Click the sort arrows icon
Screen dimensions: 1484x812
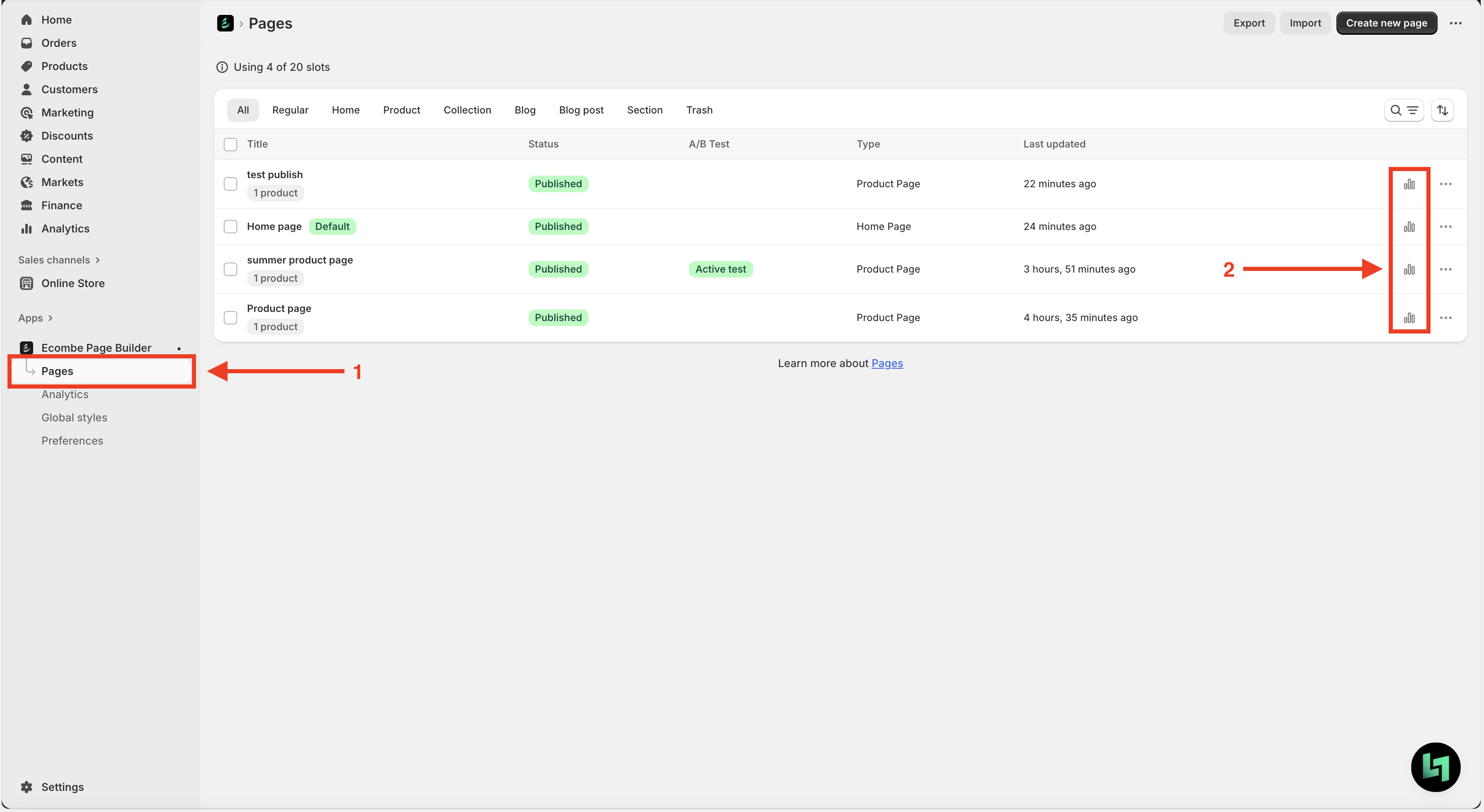pos(1442,110)
